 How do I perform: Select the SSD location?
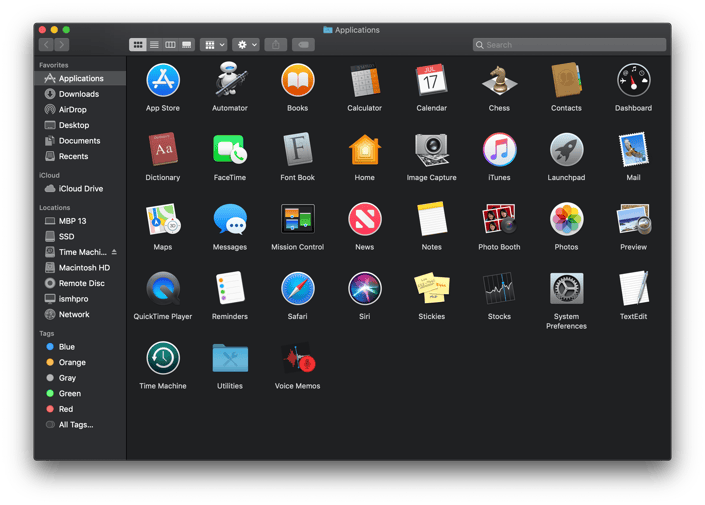pos(80,237)
